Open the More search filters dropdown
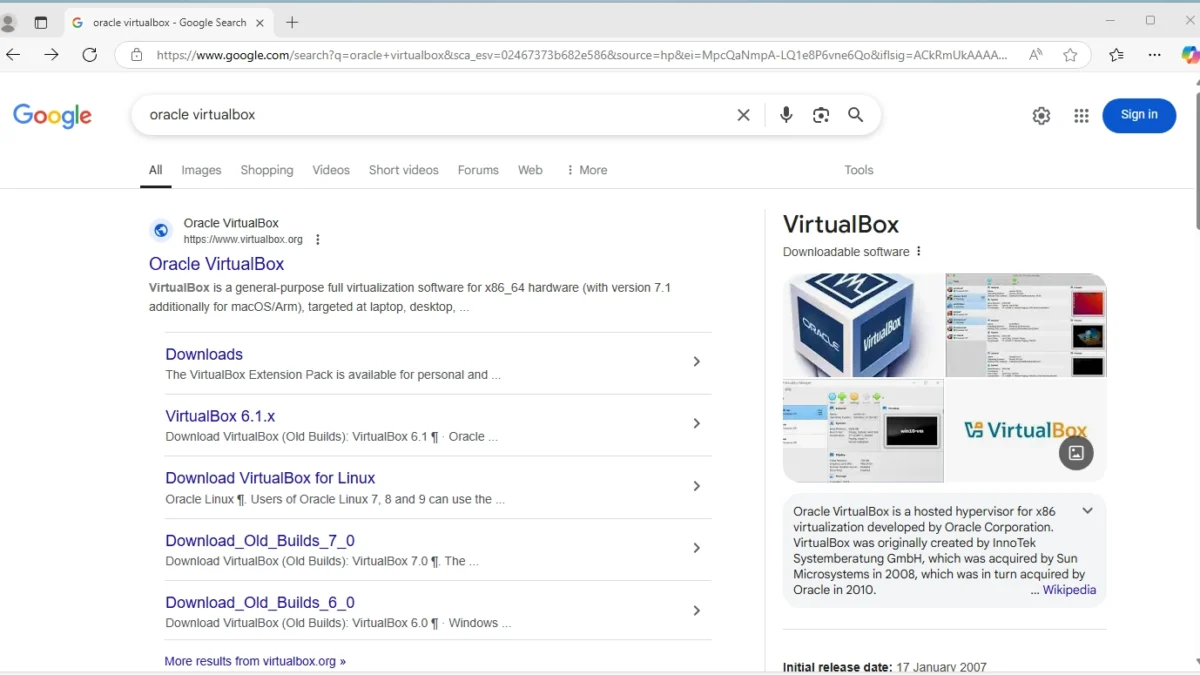1200x675 pixels. 587,170
